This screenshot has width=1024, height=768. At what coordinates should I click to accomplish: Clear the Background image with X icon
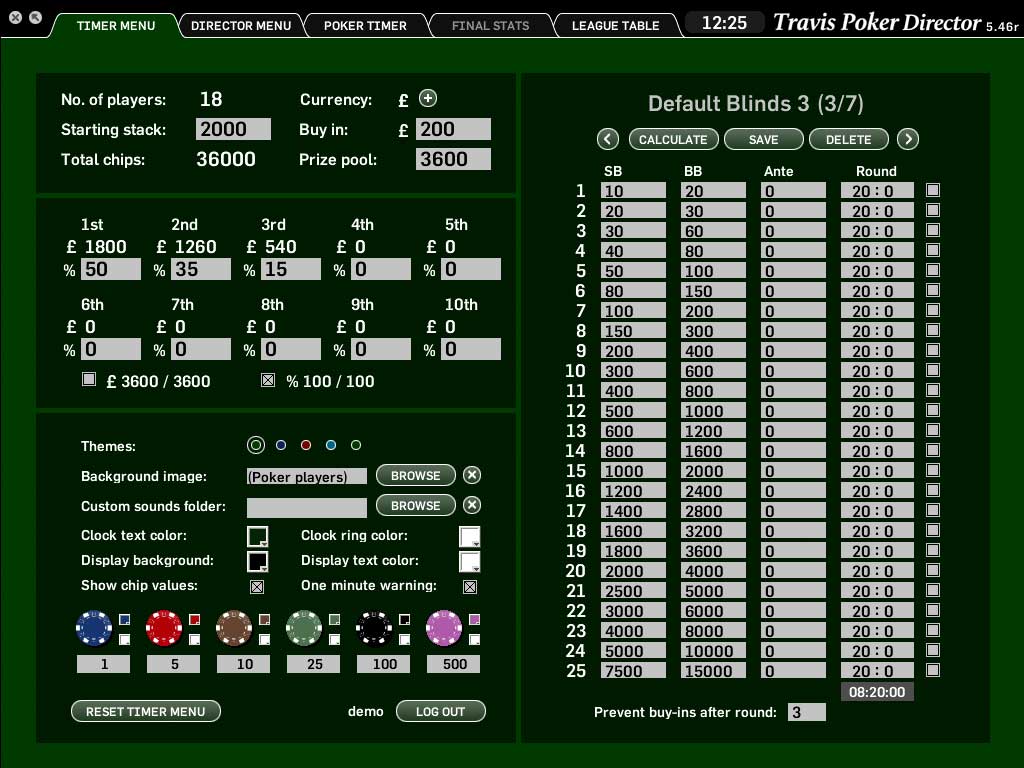[x=472, y=475]
